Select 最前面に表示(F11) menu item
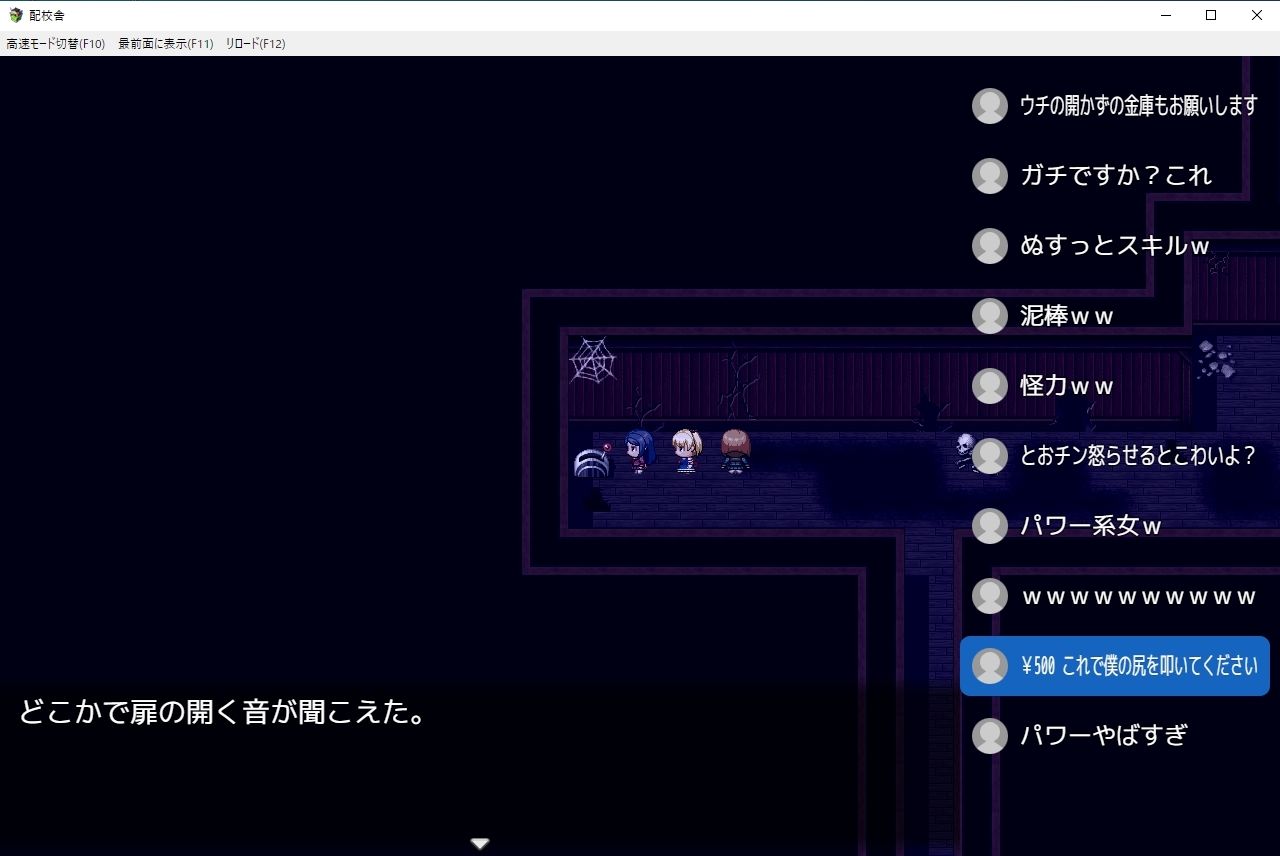This screenshot has width=1280, height=856. pyautogui.click(x=166, y=44)
